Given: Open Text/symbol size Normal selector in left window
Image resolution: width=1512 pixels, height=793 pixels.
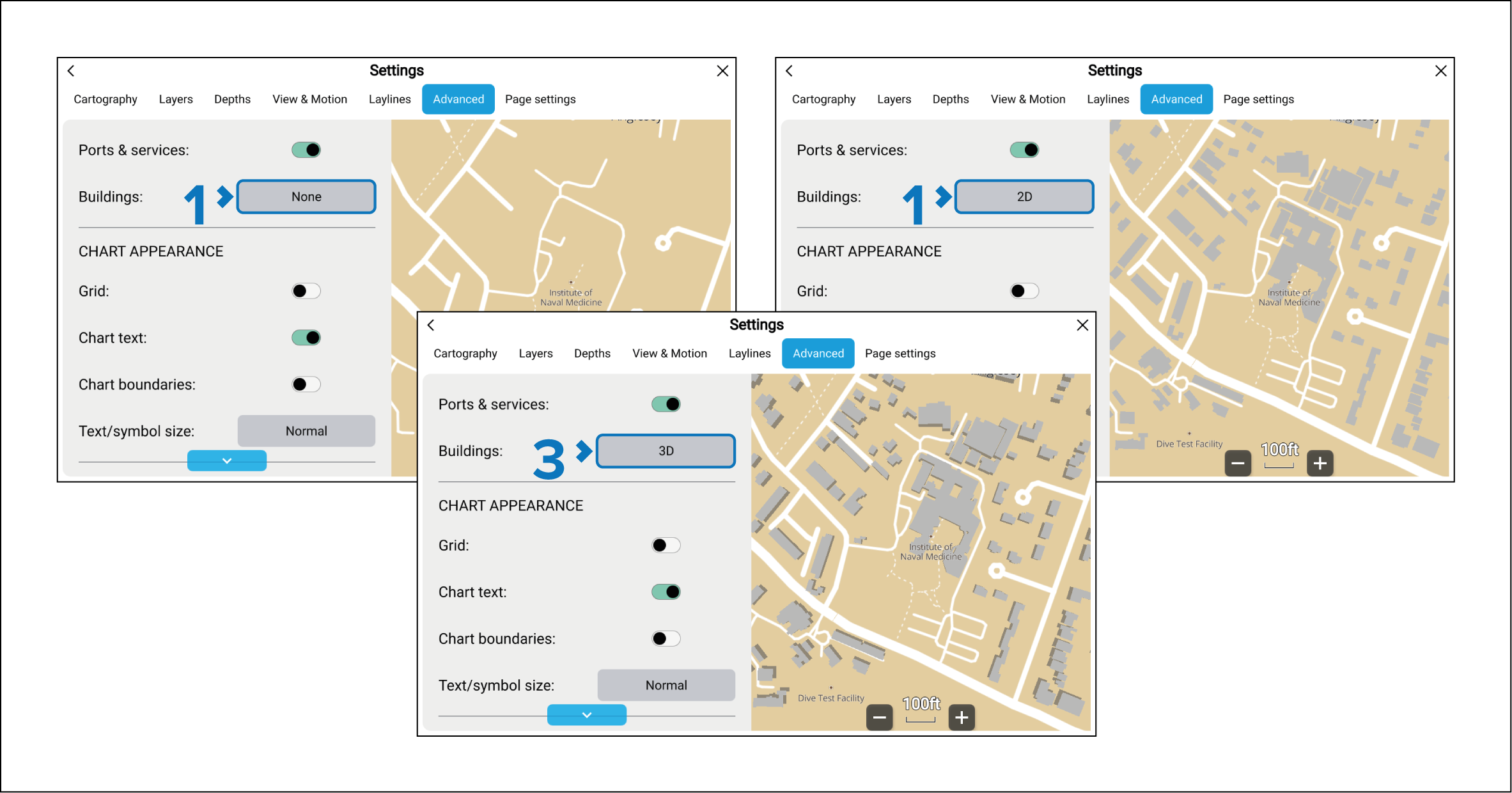Looking at the screenshot, I should [x=306, y=431].
